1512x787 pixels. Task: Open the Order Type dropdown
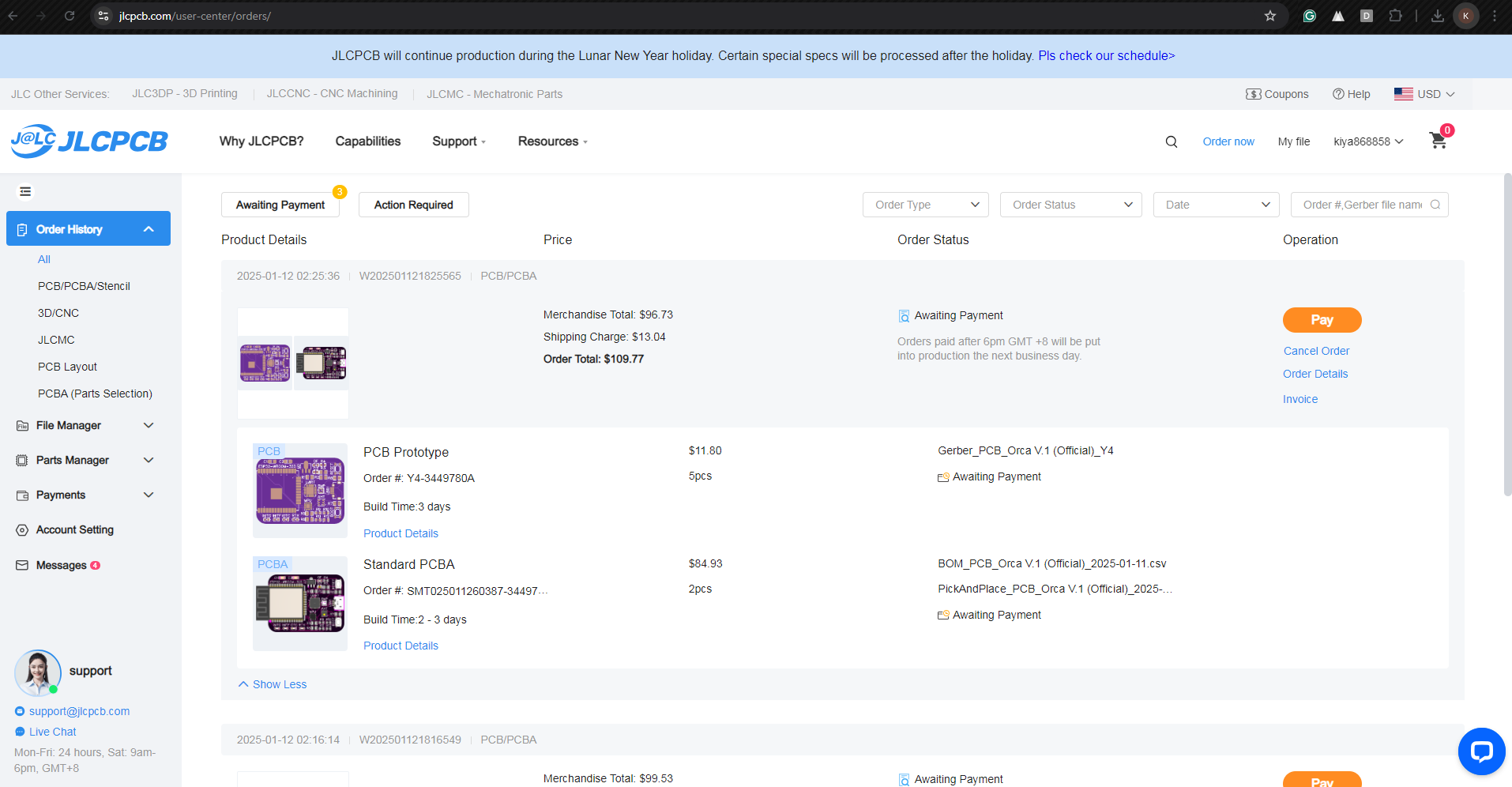pos(926,205)
